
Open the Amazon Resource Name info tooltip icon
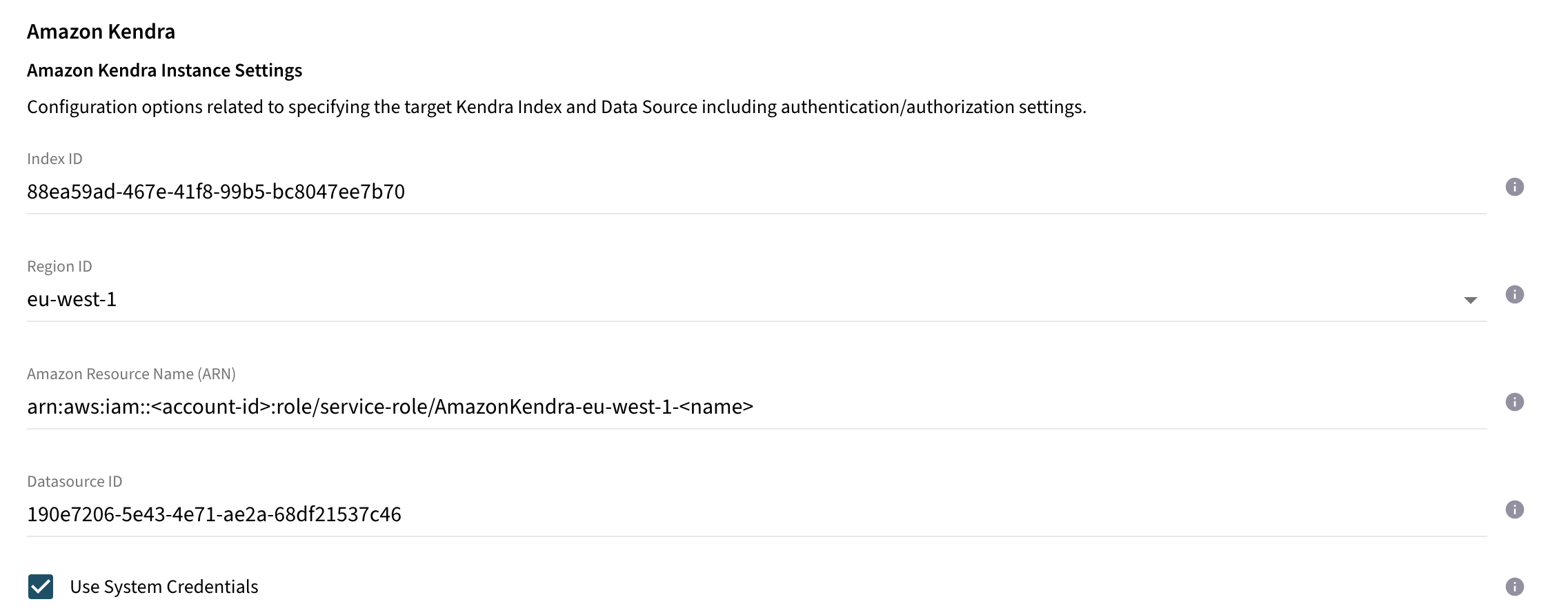(x=1515, y=402)
